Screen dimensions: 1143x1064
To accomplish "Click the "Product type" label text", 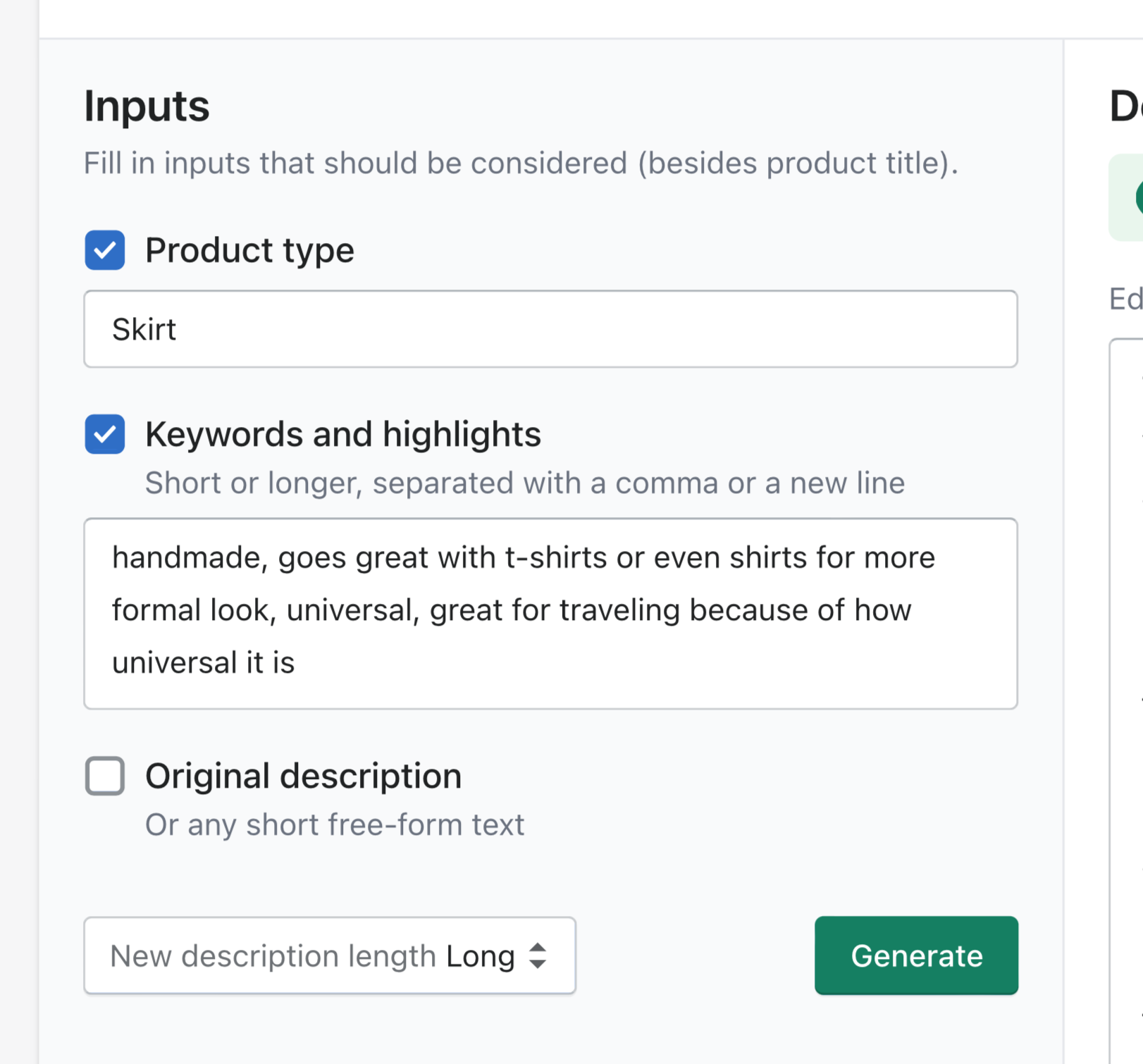I will click(249, 250).
